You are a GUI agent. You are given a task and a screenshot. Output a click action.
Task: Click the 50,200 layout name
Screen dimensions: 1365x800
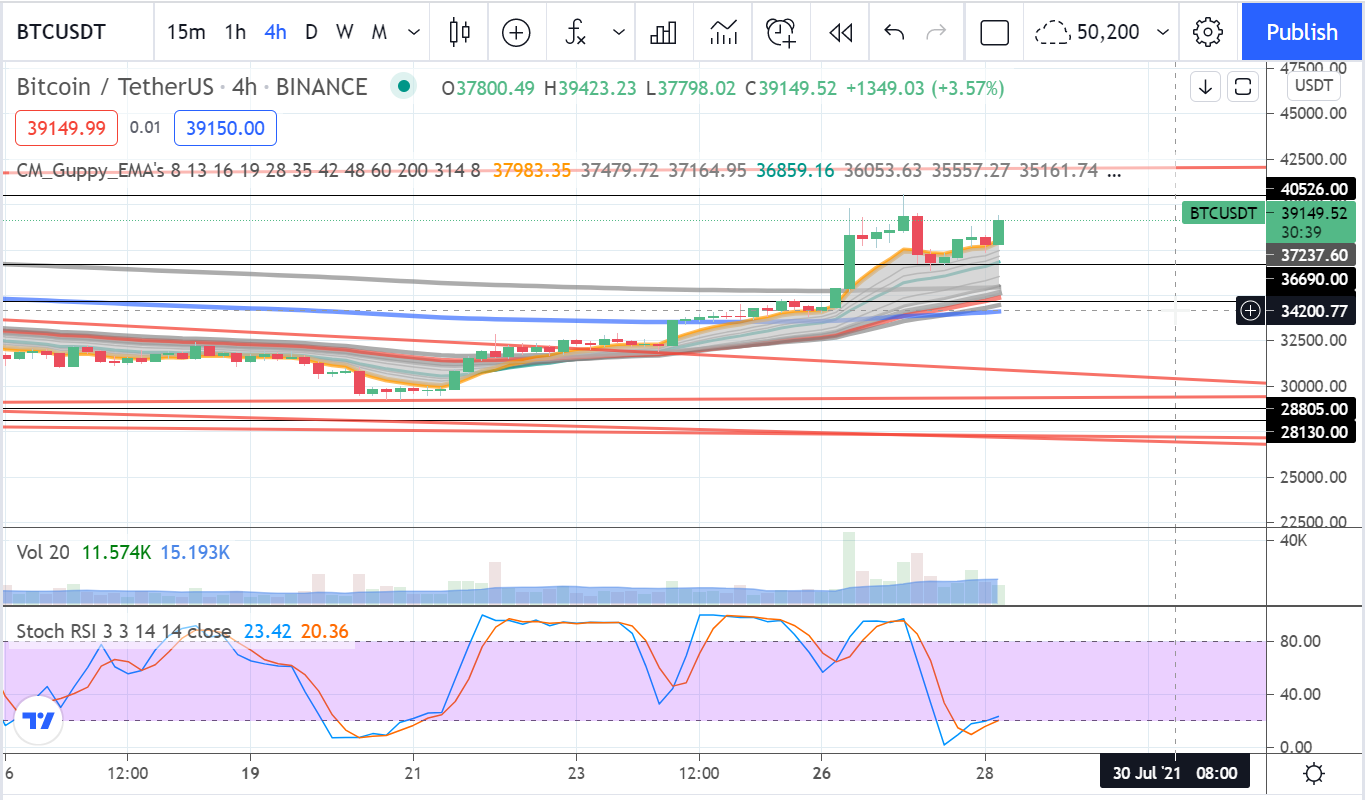tap(1108, 32)
